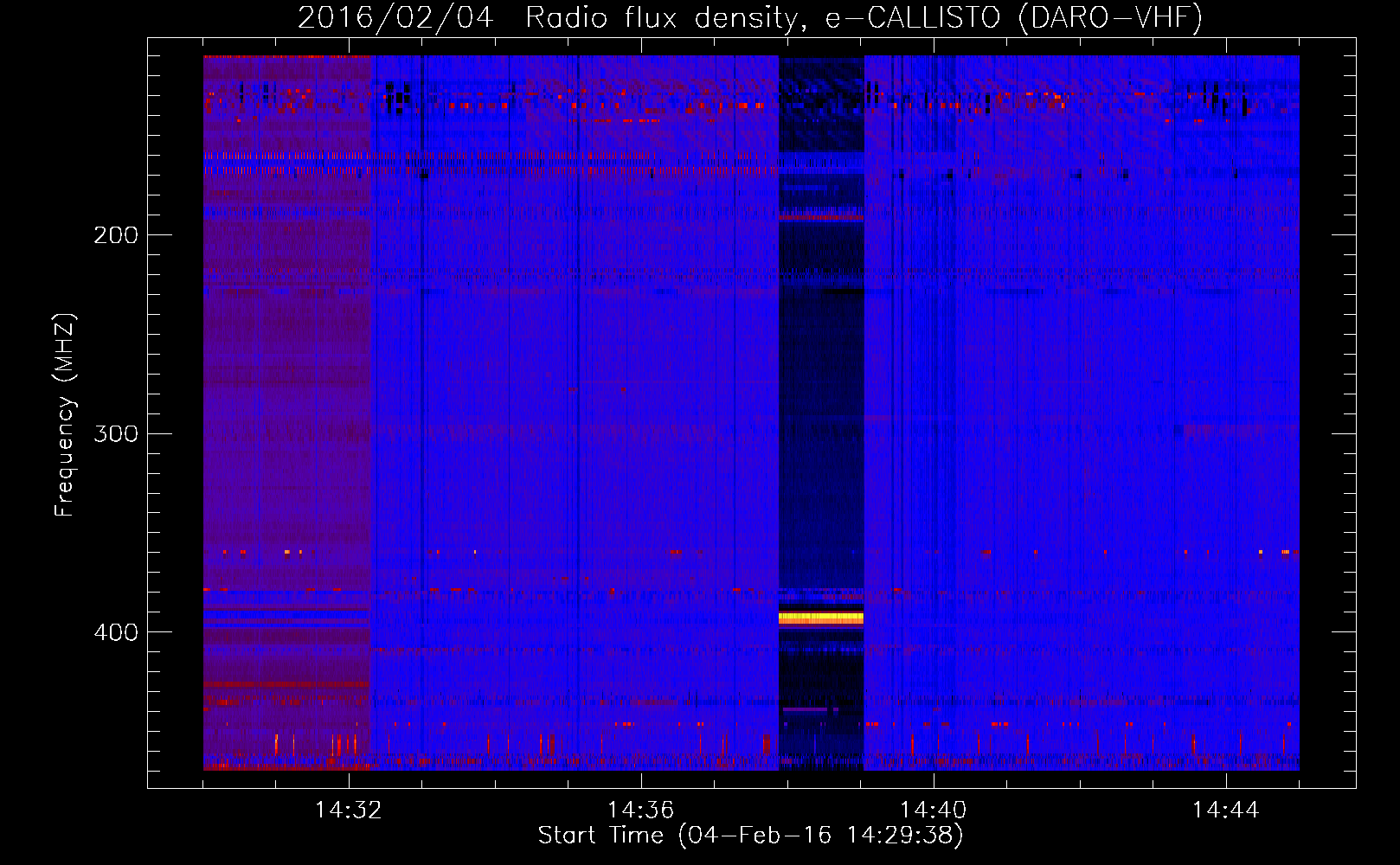The height and width of the screenshot is (865, 1400).
Task: Click the Start Time axis label
Action: click(x=750, y=836)
